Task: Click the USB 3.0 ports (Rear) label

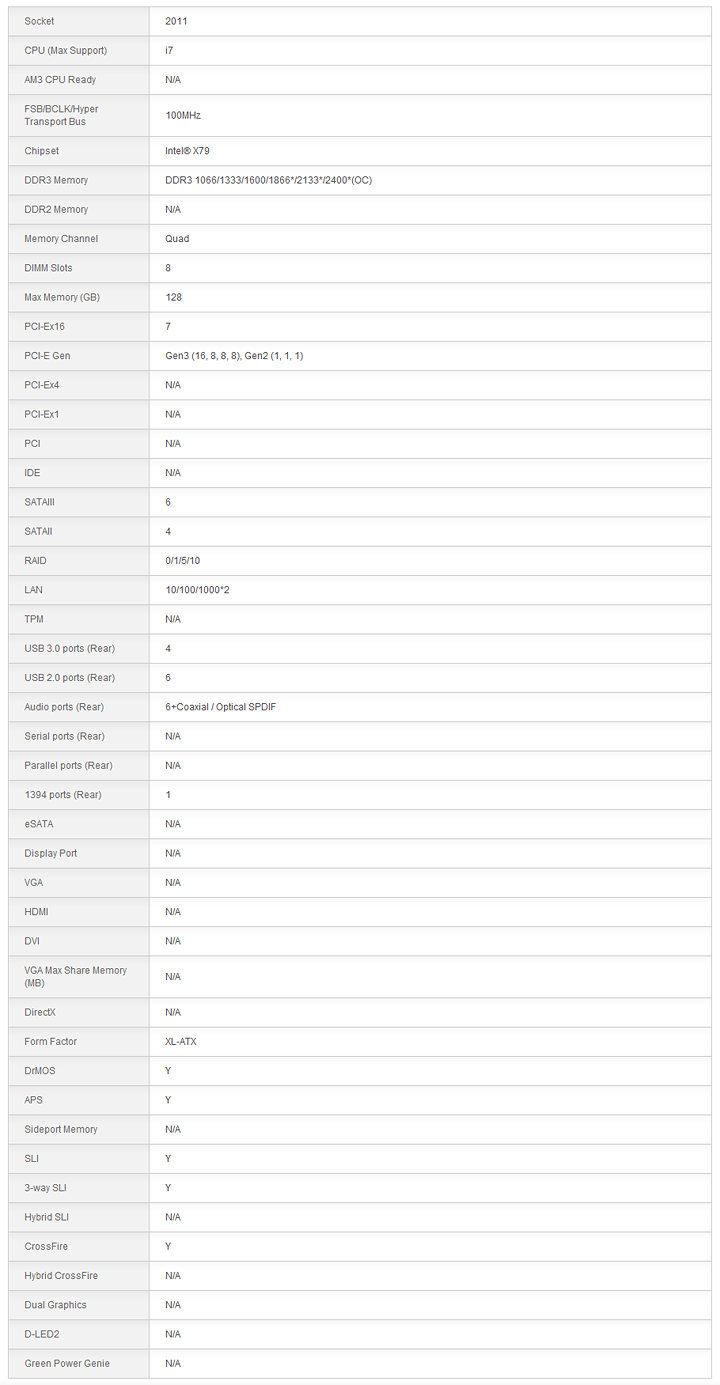Action: pos(69,649)
